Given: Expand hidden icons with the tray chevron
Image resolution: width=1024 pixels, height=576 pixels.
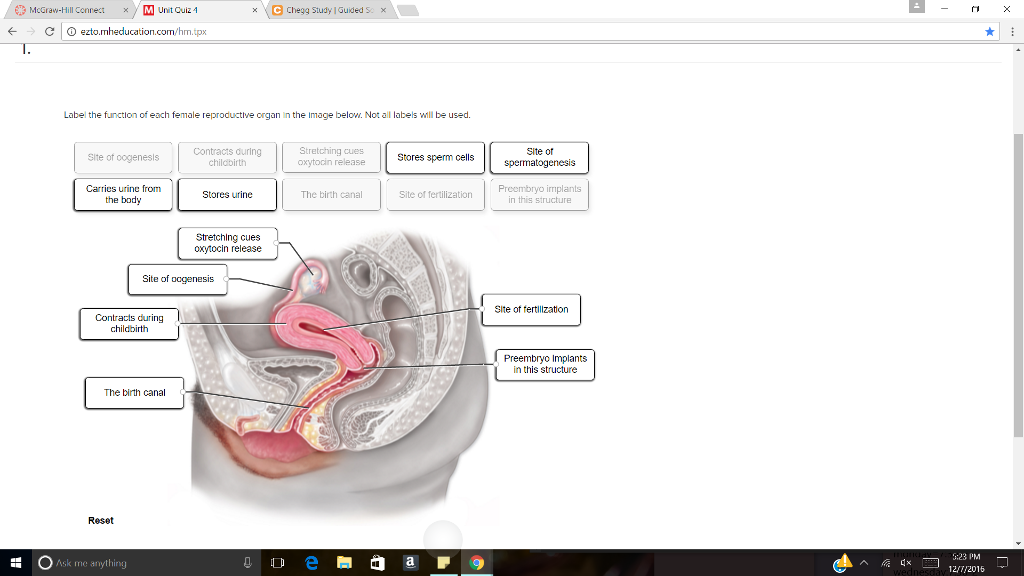Looking at the screenshot, I should click(x=862, y=562).
